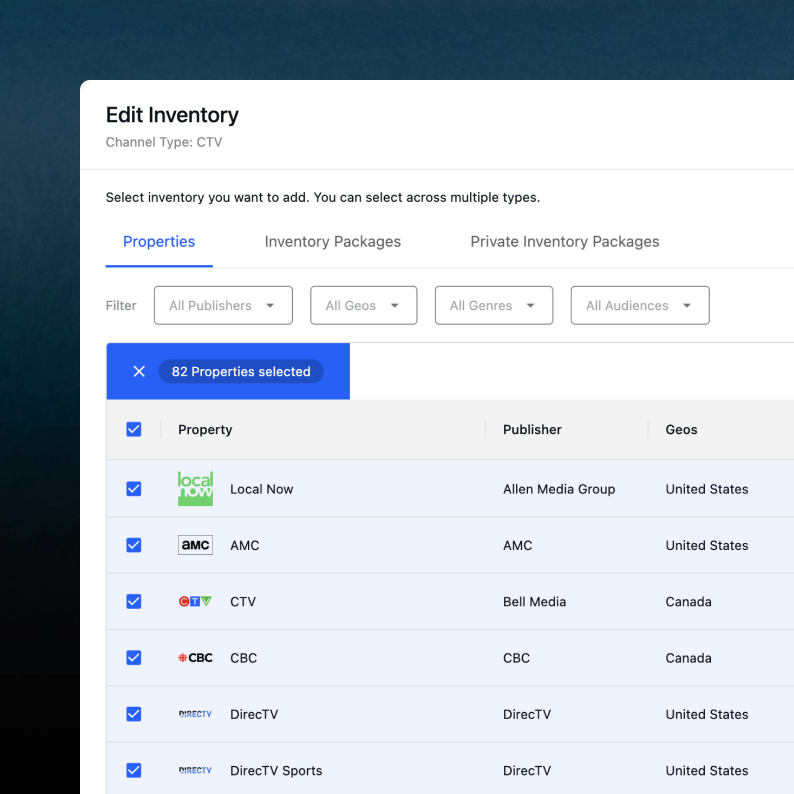Screen dimensions: 794x794
Task: Uncheck the select-all checkbox in header
Action: [x=134, y=429]
